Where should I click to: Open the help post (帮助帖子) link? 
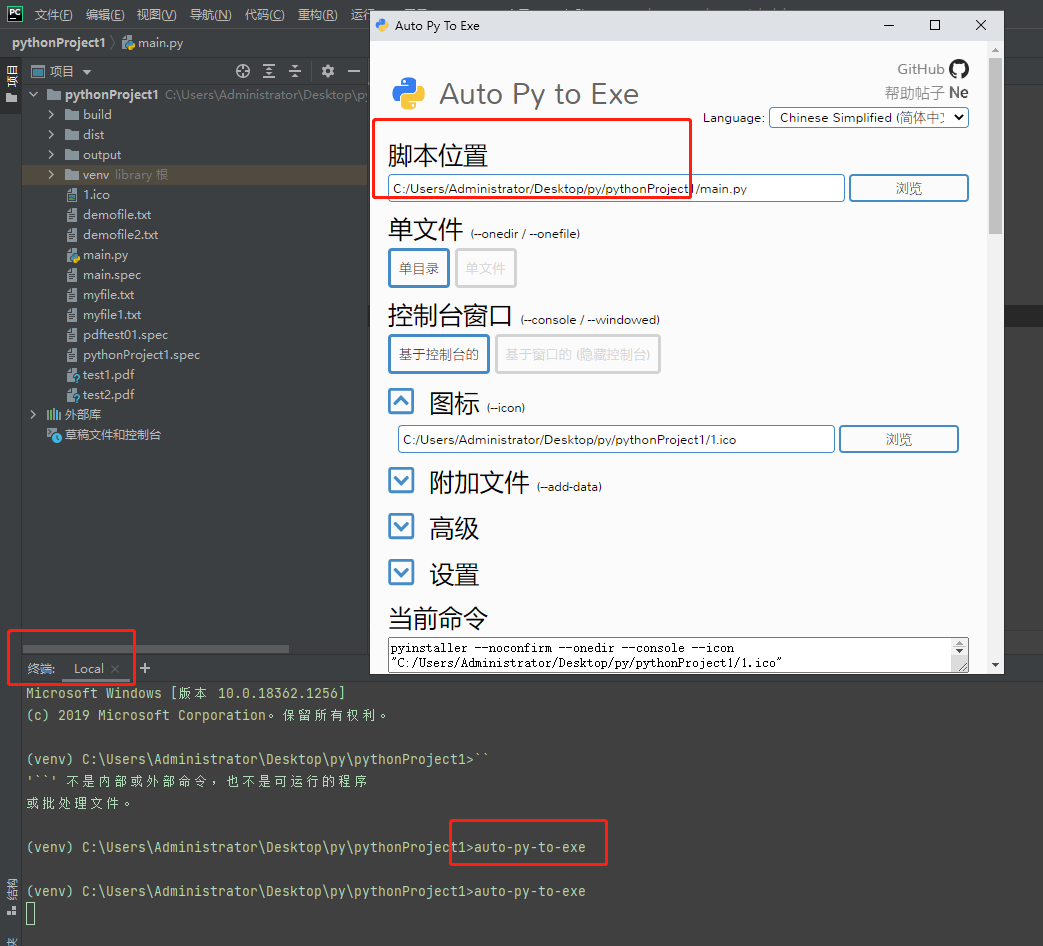coord(915,93)
